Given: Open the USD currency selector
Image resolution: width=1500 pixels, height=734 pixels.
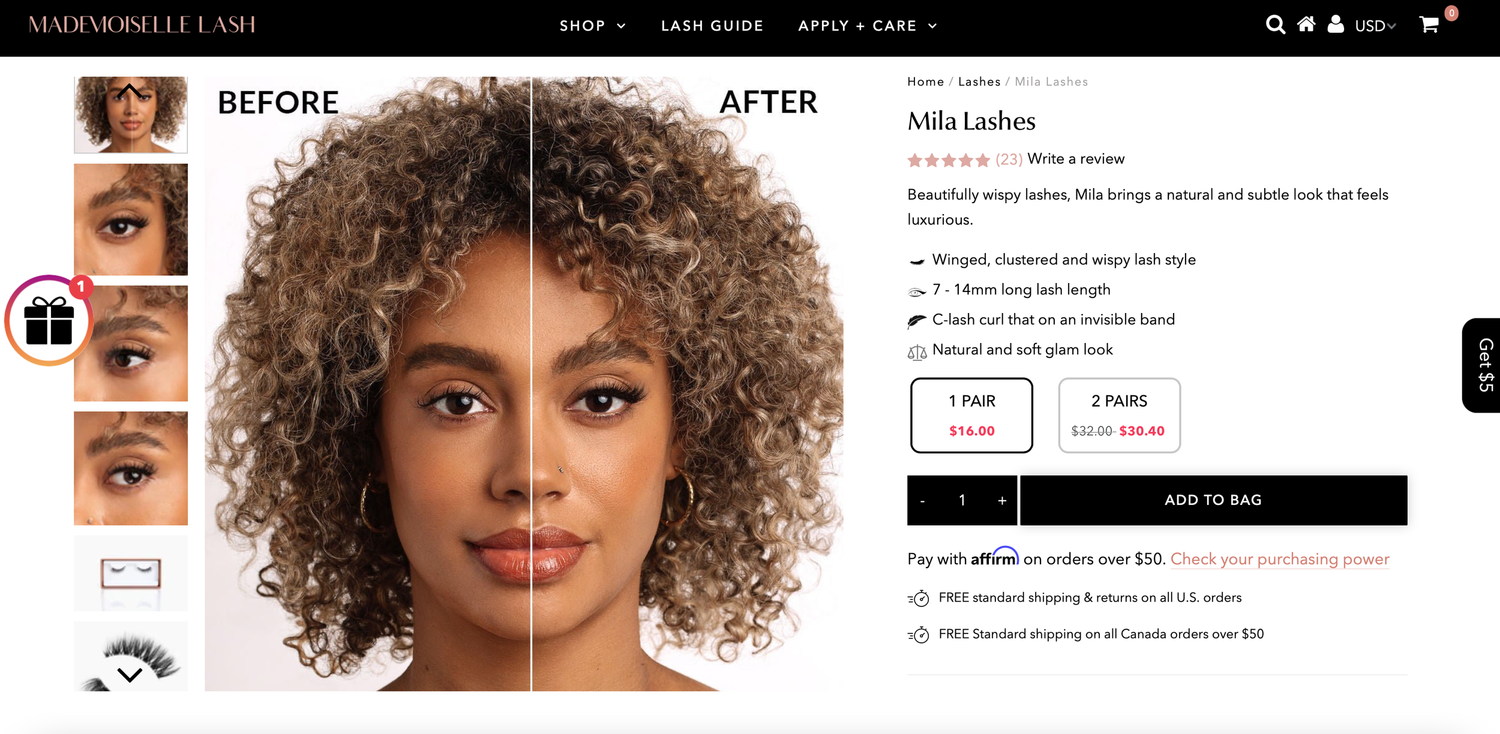Looking at the screenshot, I should click(x=1375, y=26).
